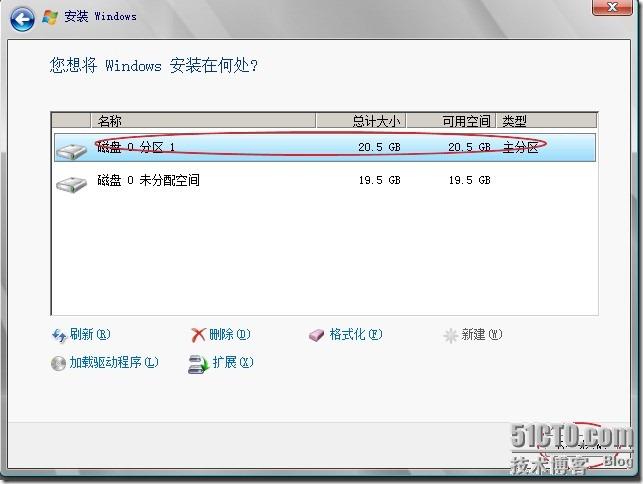The width and height of the screenshot is (643, 484).
Task: Go back using the blue arrow button
Action: coord(22,19)
